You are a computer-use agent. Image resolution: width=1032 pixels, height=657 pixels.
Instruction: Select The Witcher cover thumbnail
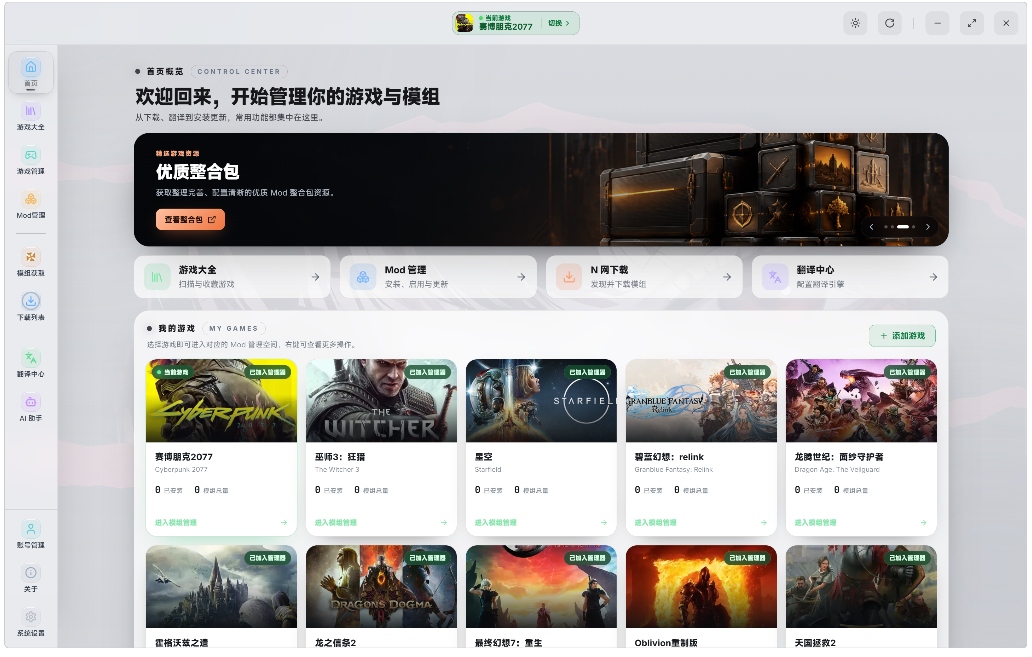point(381,401)
